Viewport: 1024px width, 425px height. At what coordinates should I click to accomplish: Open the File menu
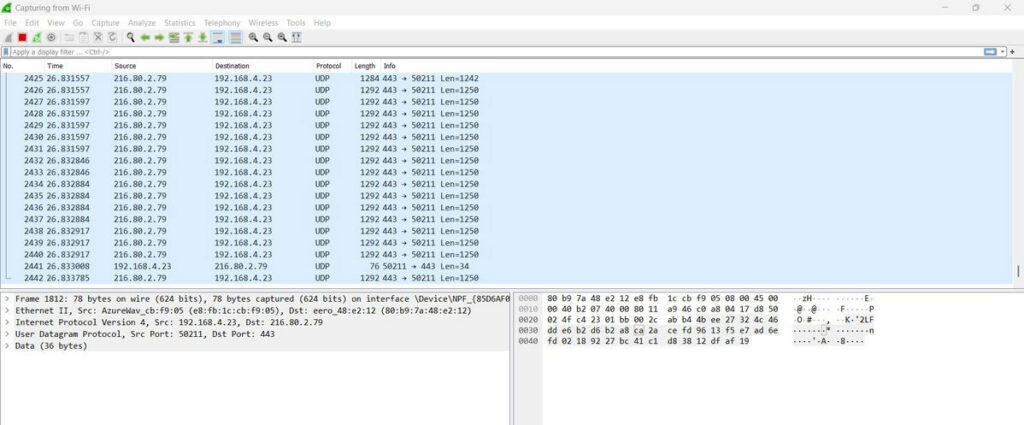click(10, 23)
